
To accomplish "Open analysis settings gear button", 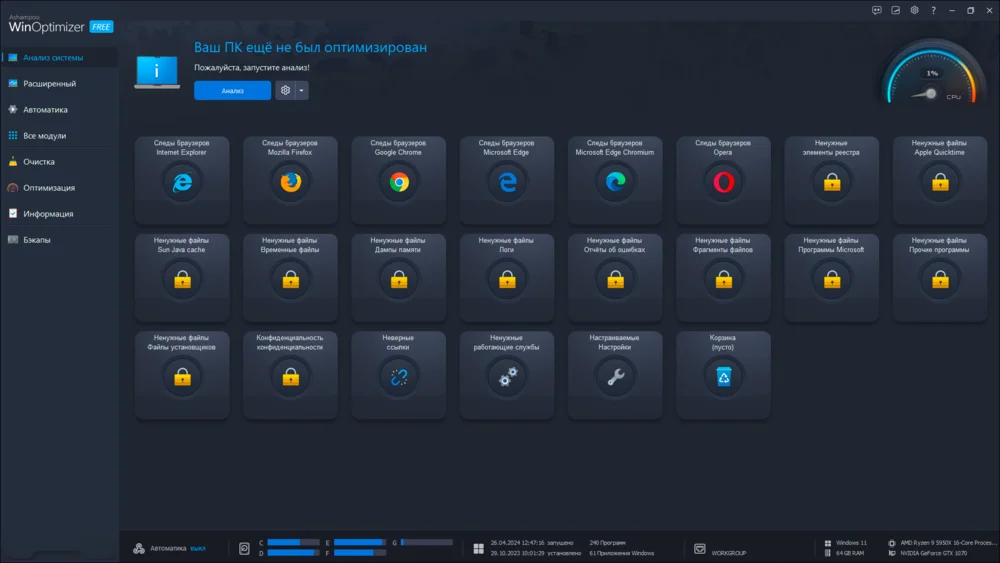I will [x=285, y=91].
